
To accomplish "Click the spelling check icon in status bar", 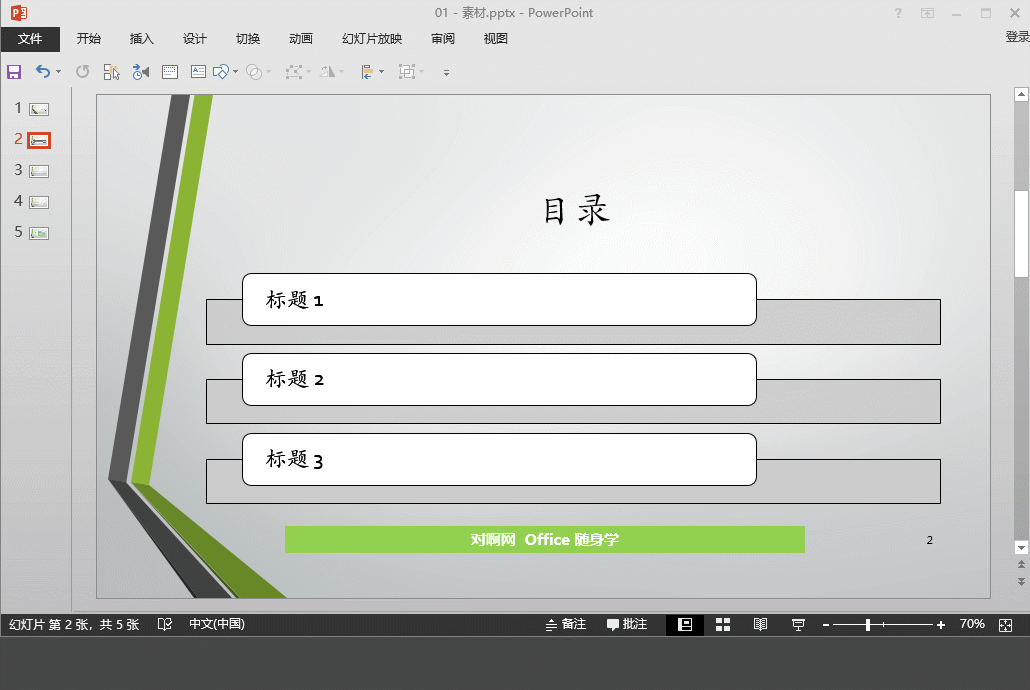I will [164, 624].
